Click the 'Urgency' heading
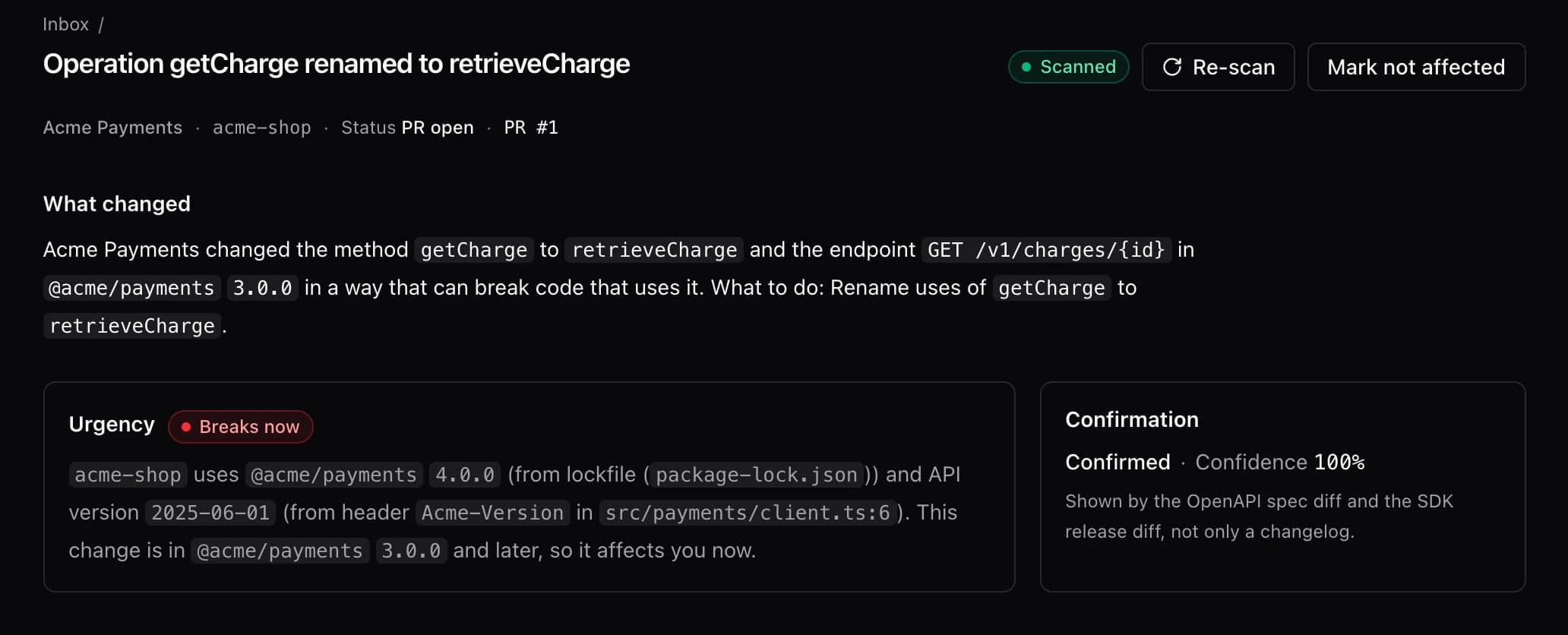Viewport: 1568px width, 635px height. (112, 424)
